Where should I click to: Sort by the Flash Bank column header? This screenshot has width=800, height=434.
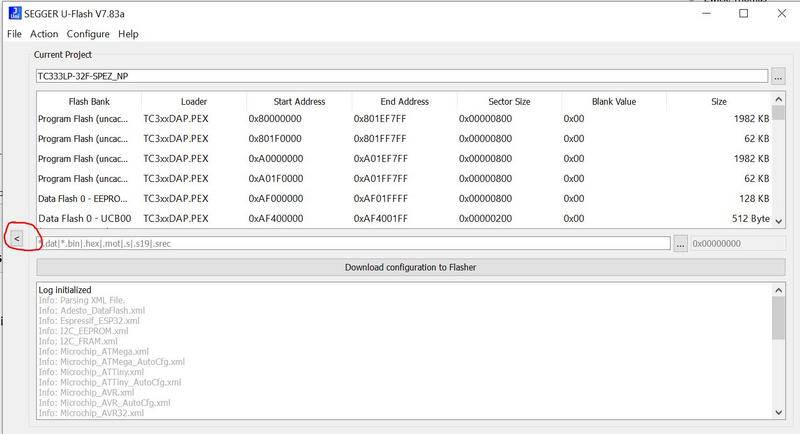click(x=89, y=101)
